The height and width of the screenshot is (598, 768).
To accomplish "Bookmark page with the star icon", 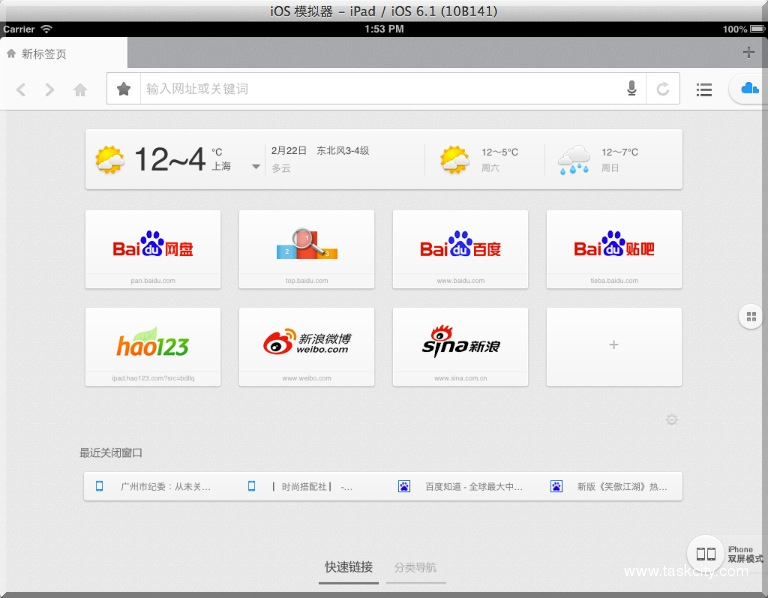I will 124,89.
